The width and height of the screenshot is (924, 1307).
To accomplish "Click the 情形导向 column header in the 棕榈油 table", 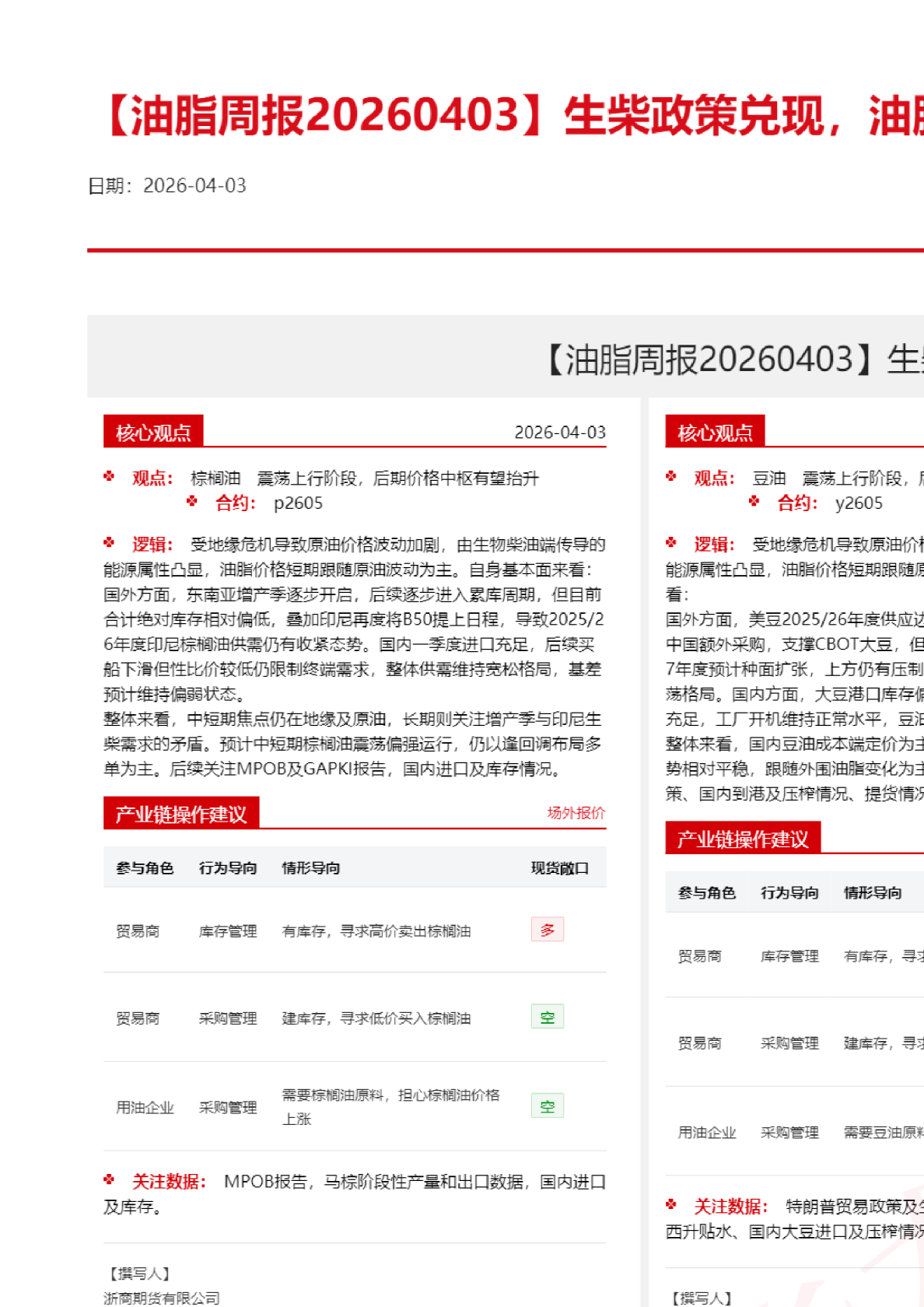I will (x=311, y=867).
